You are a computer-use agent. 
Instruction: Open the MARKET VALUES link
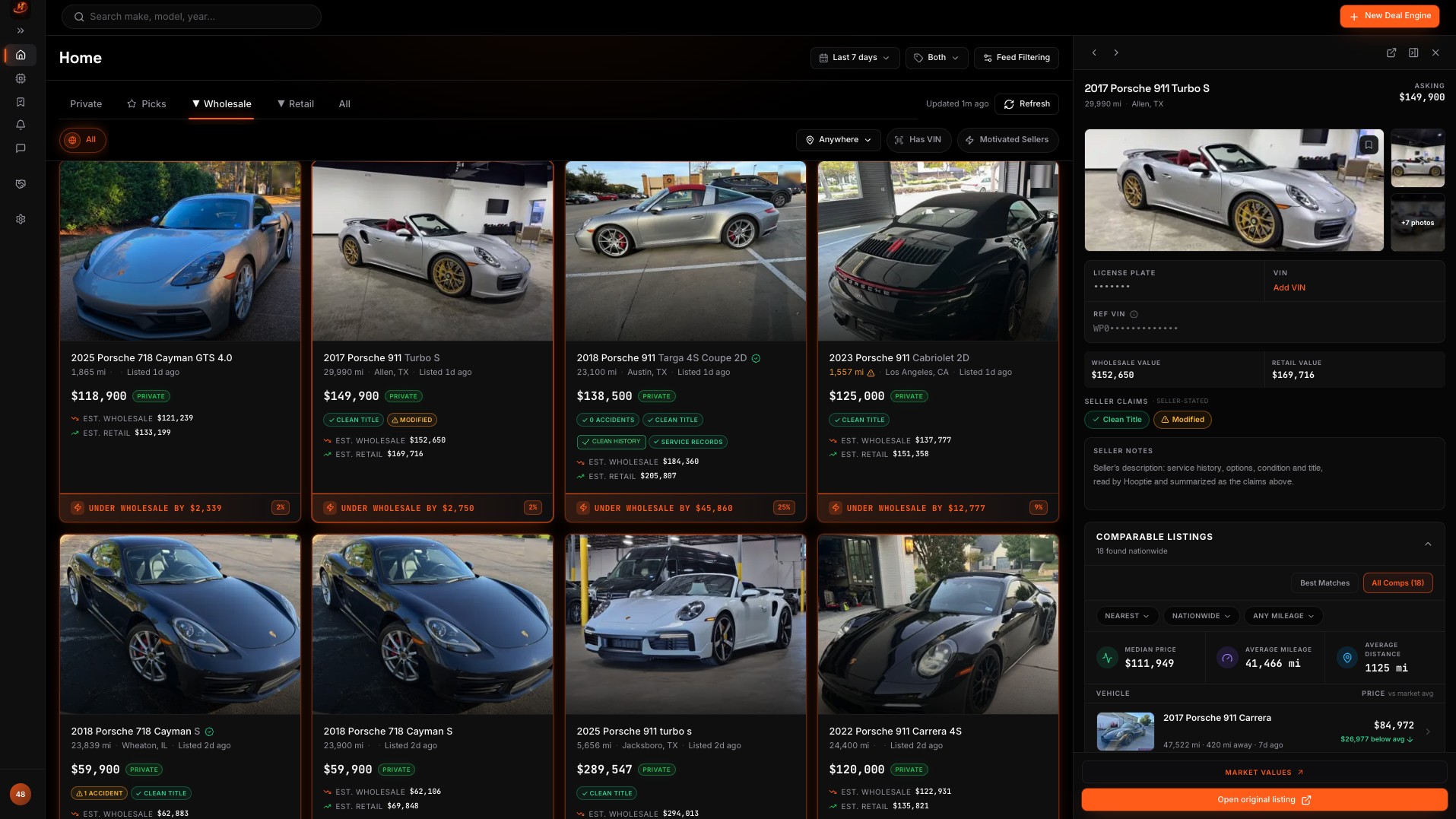click(1264, 773)
